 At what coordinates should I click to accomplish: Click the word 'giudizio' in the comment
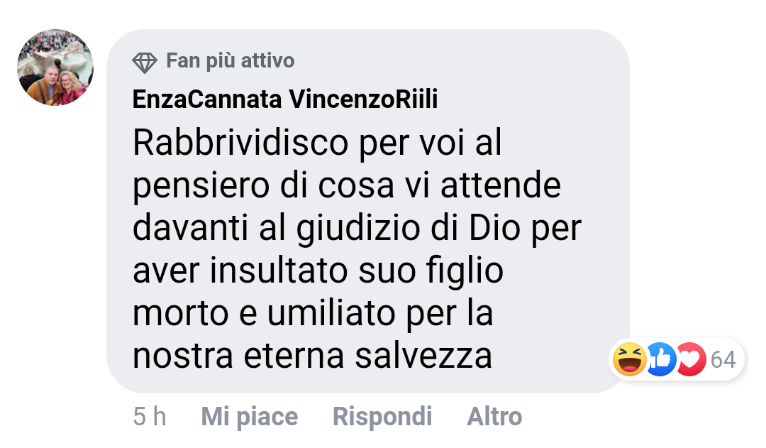click(x=358, y=228)
